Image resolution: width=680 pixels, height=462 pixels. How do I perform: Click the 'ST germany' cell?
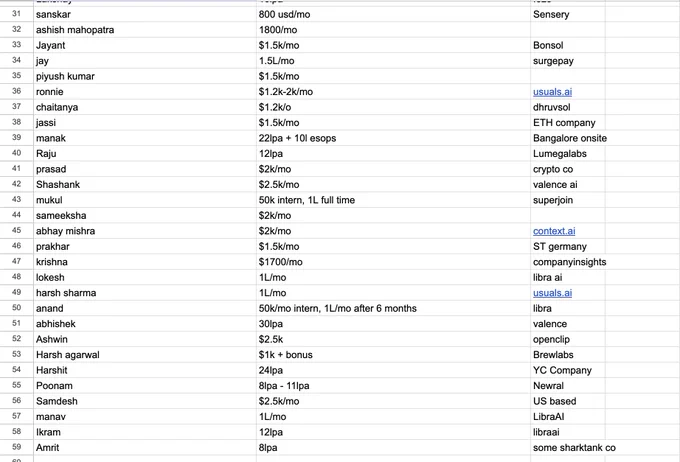coord(568,247)
